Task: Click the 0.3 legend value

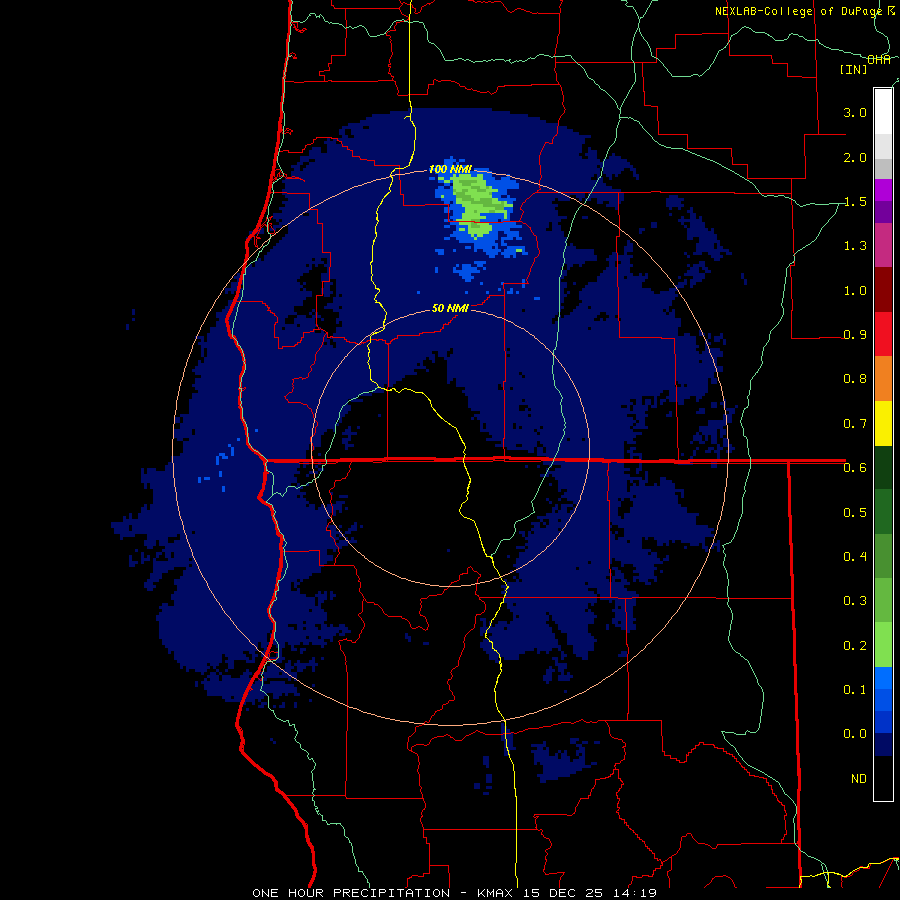Action: tap(855, 601)
